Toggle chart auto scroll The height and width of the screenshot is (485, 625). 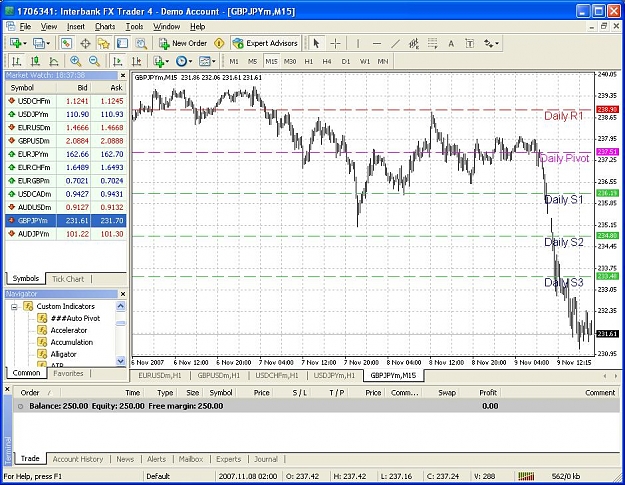pos(118,61)
